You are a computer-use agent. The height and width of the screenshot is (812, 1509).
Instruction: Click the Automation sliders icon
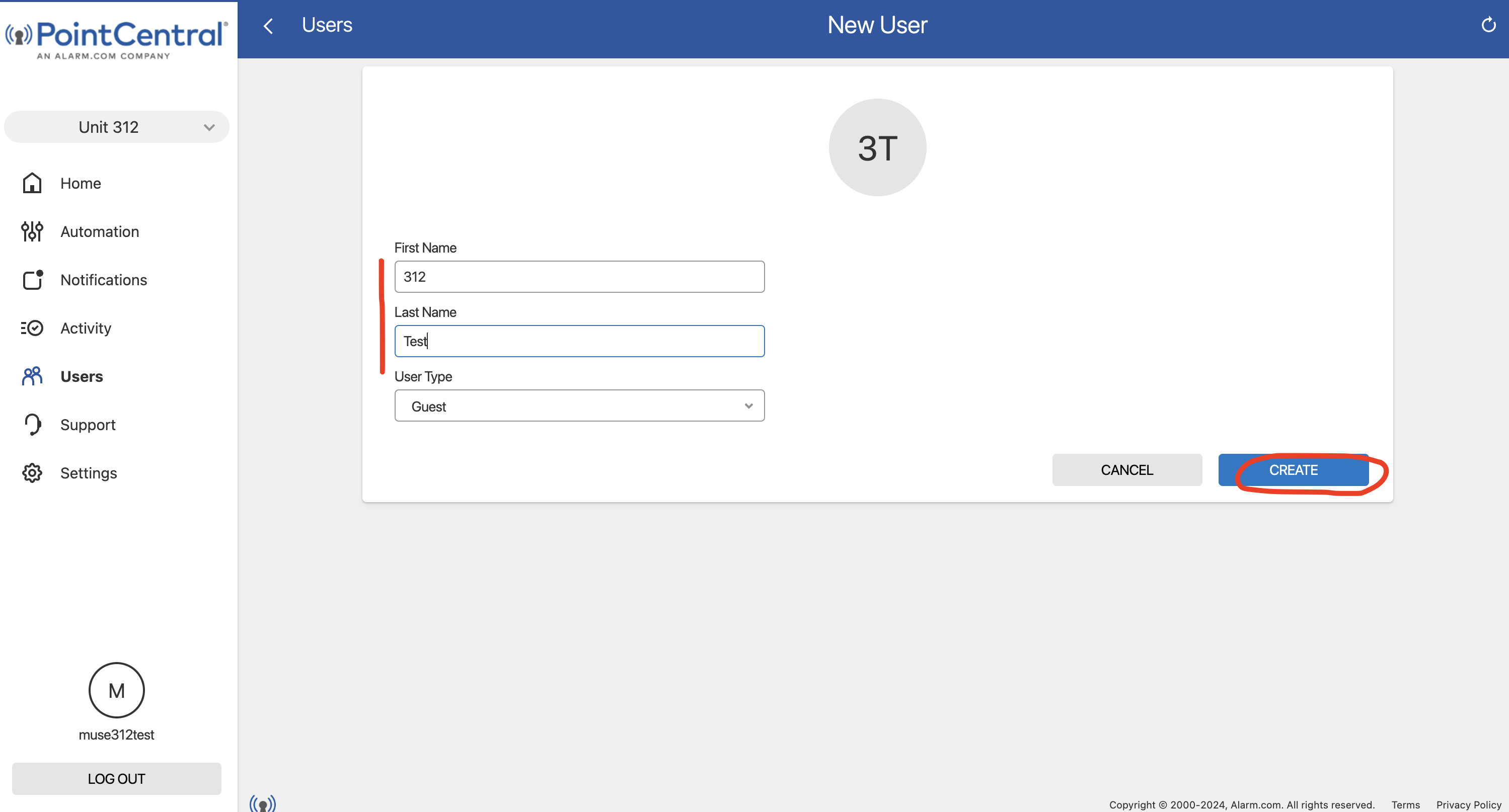pos(32,232)
